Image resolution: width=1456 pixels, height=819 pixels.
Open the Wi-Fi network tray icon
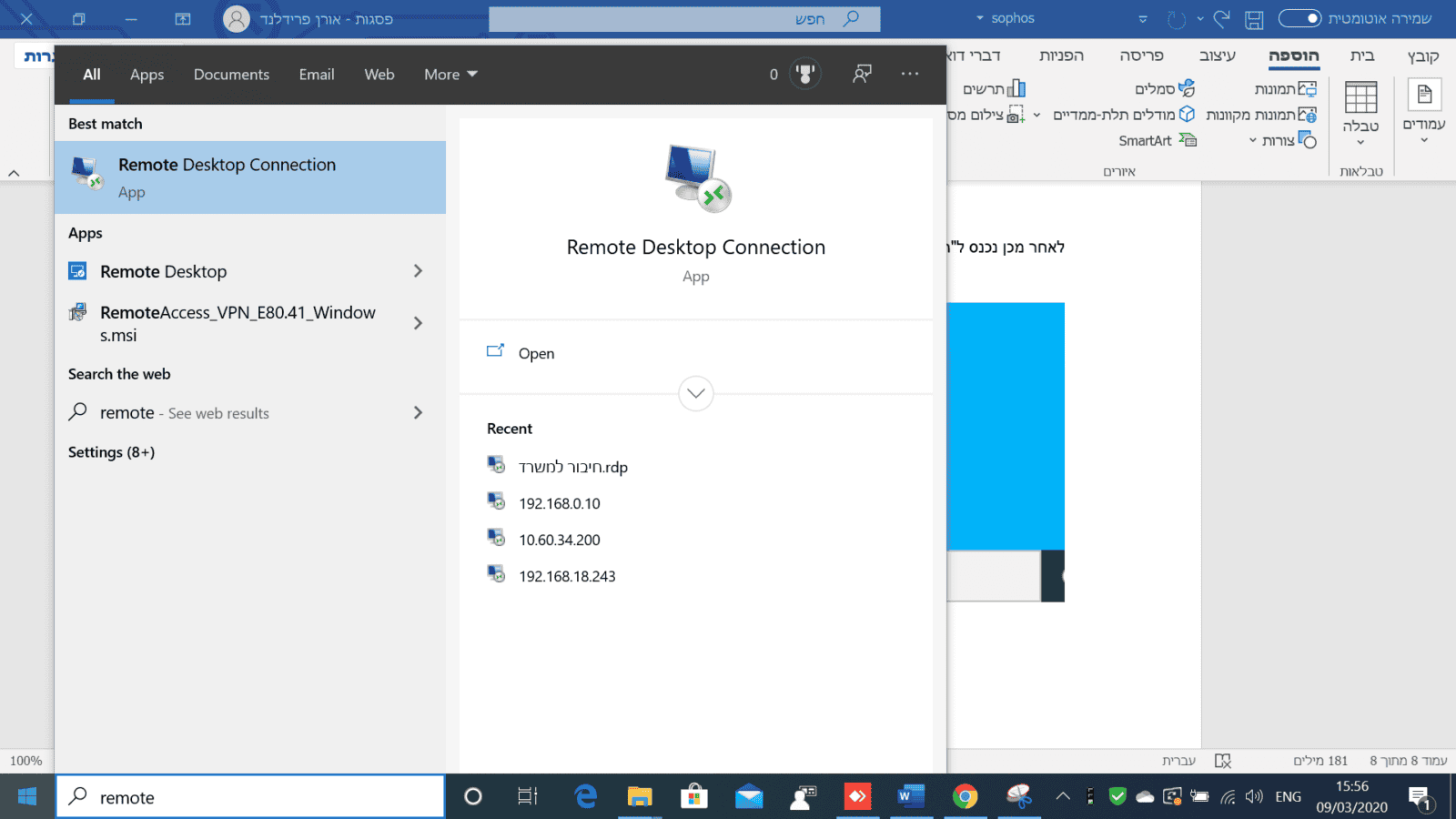coord(1228,797)
